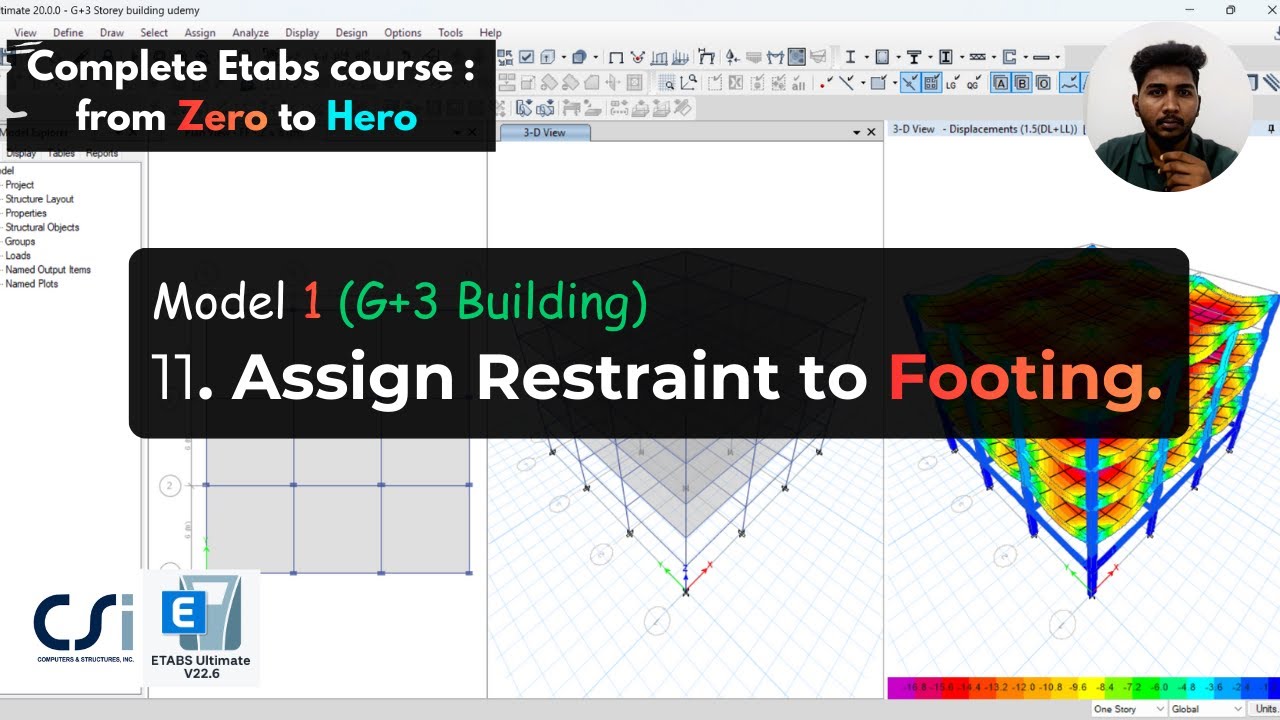Click the assign joint restraints icon
Image resolution: width=1280 pixels, height=720 pixels.
click(x=826, y=83)
